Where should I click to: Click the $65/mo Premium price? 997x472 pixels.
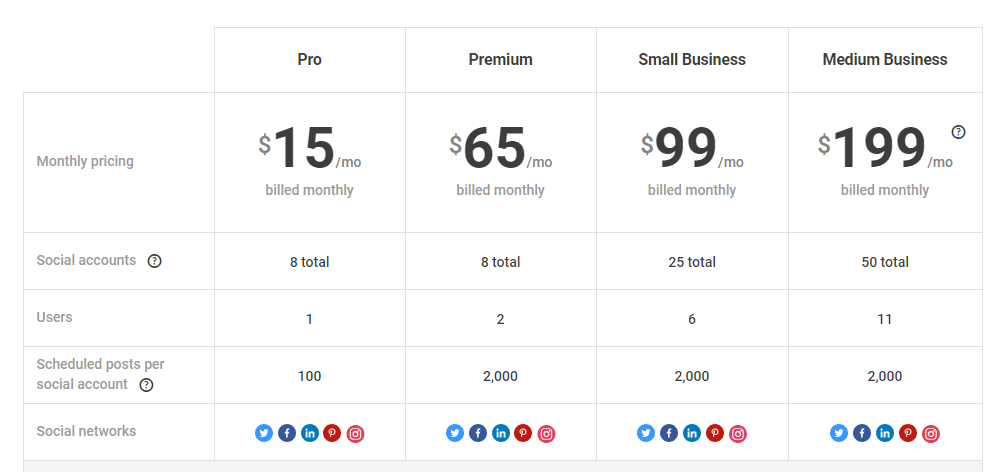click(500, 148)
